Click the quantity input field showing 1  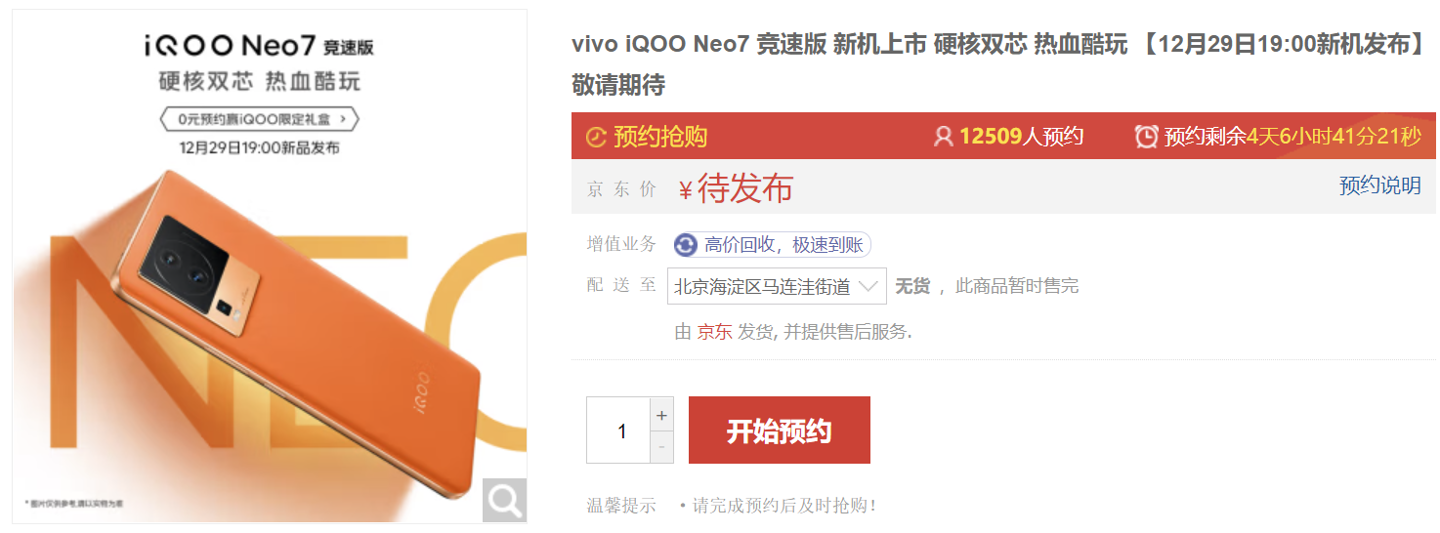618,431
